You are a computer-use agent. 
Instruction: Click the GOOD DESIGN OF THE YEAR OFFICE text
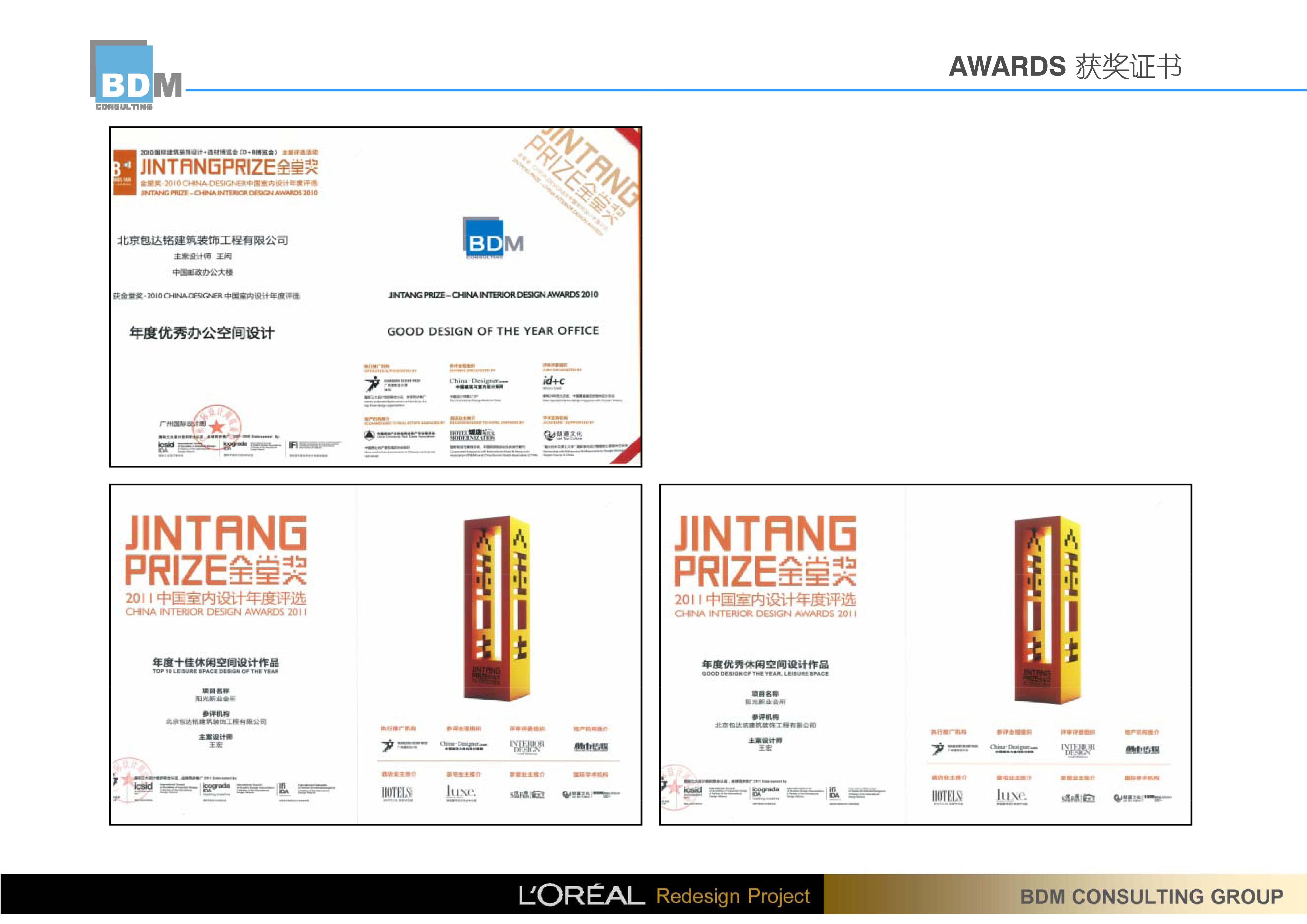click(492, 331)
